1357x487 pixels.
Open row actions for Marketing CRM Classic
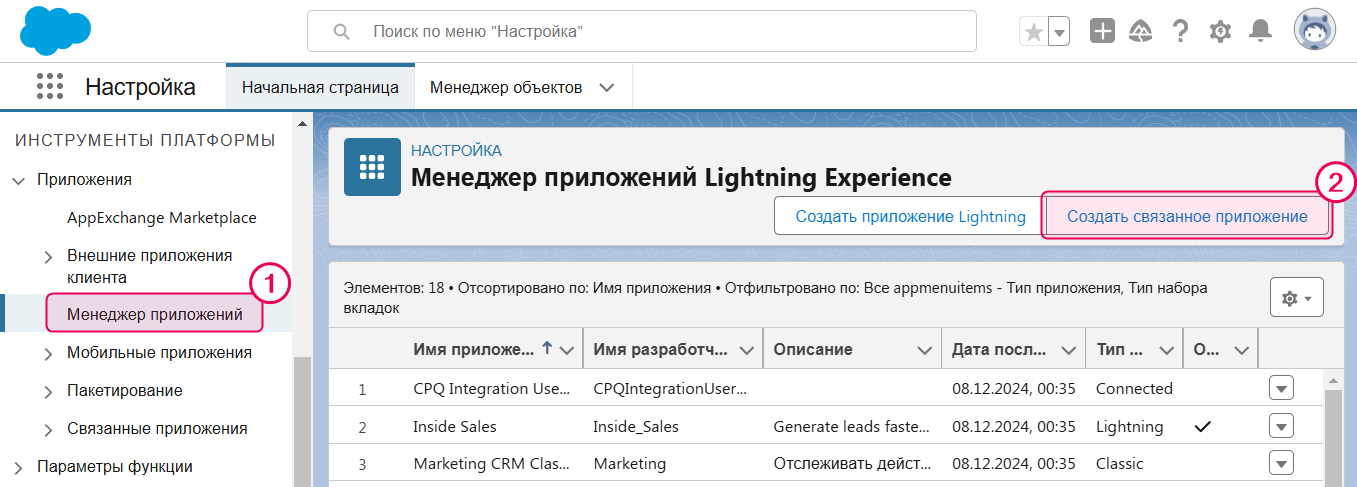click(x=1281, y=464)
